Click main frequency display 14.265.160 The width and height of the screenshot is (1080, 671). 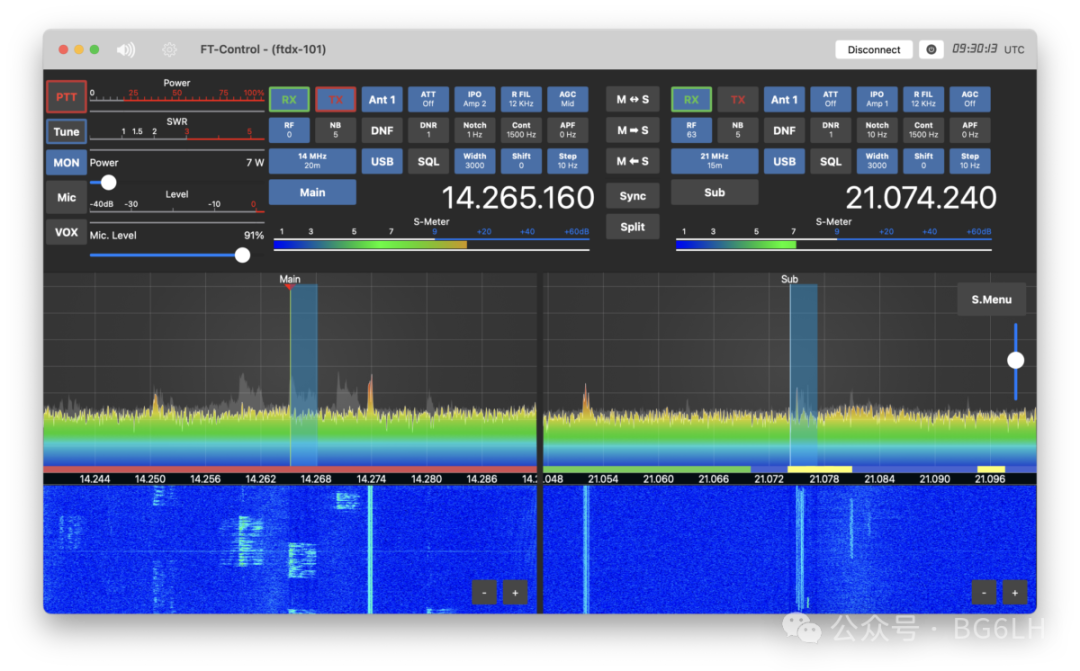tap(517, 198)
